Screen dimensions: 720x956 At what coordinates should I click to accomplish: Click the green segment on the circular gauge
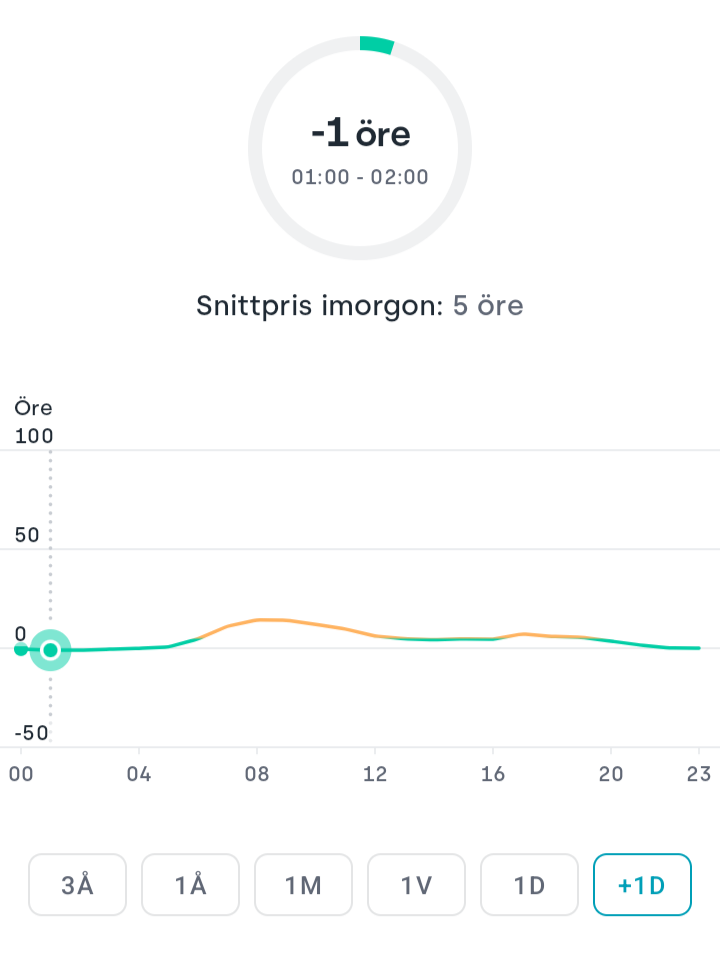click(377, 45)
